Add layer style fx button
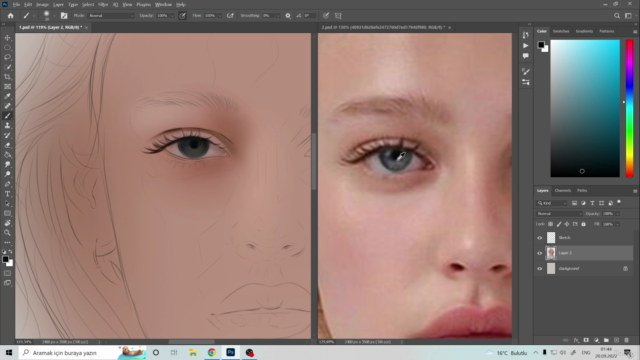 [x=576, y=340]
